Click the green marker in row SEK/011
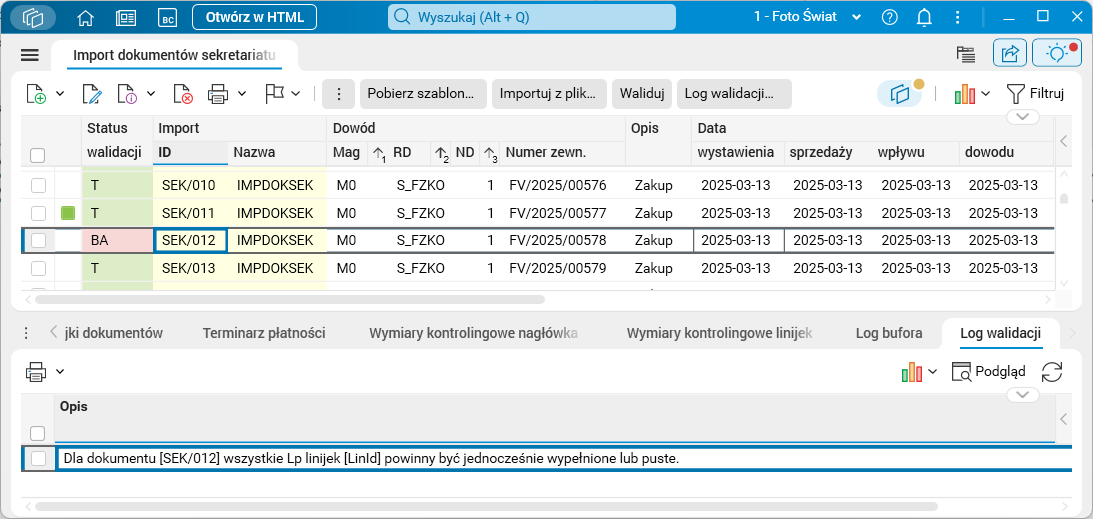Image resolution: width=1093 pixels, height=519 pixels. pyautogui.click(x=68, y=212)
